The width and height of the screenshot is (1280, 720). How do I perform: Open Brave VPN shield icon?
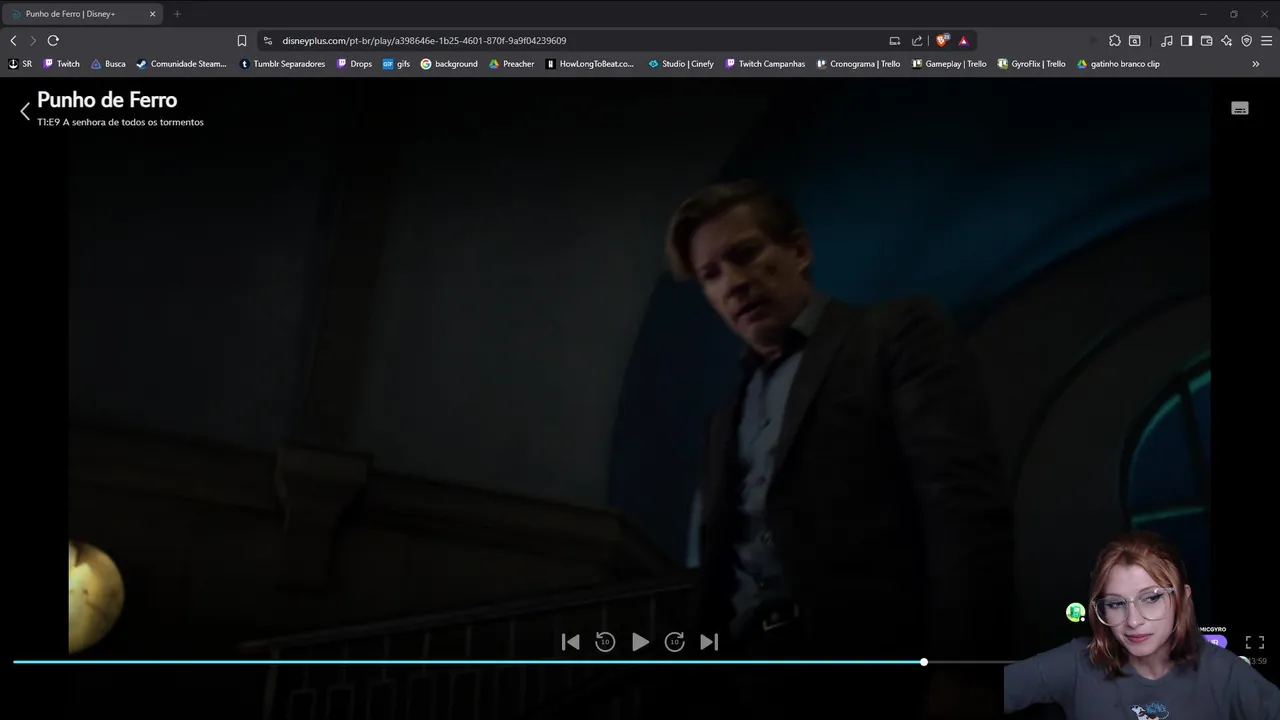point(1247,41)
